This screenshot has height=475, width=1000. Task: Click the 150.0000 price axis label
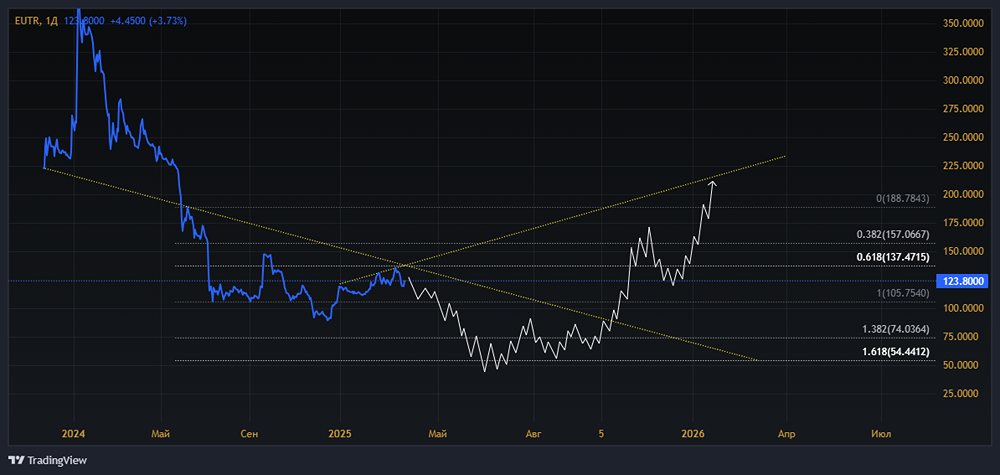963,252
